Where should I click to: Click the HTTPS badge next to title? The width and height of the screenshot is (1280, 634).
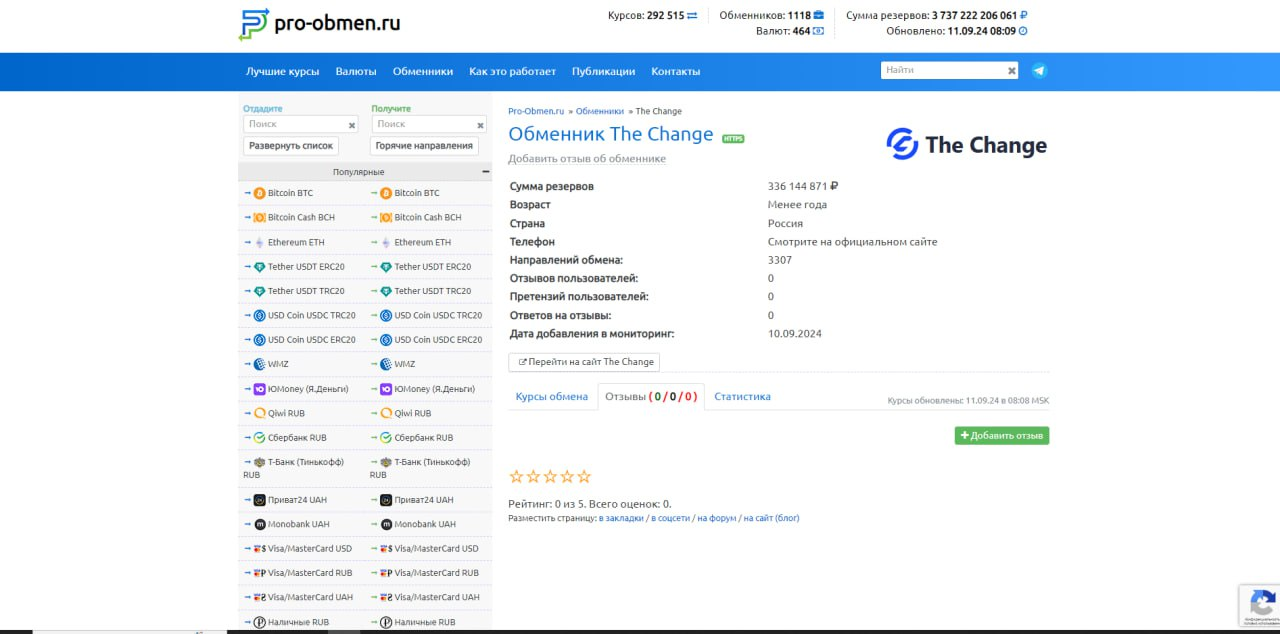click(x=733, y=138)
